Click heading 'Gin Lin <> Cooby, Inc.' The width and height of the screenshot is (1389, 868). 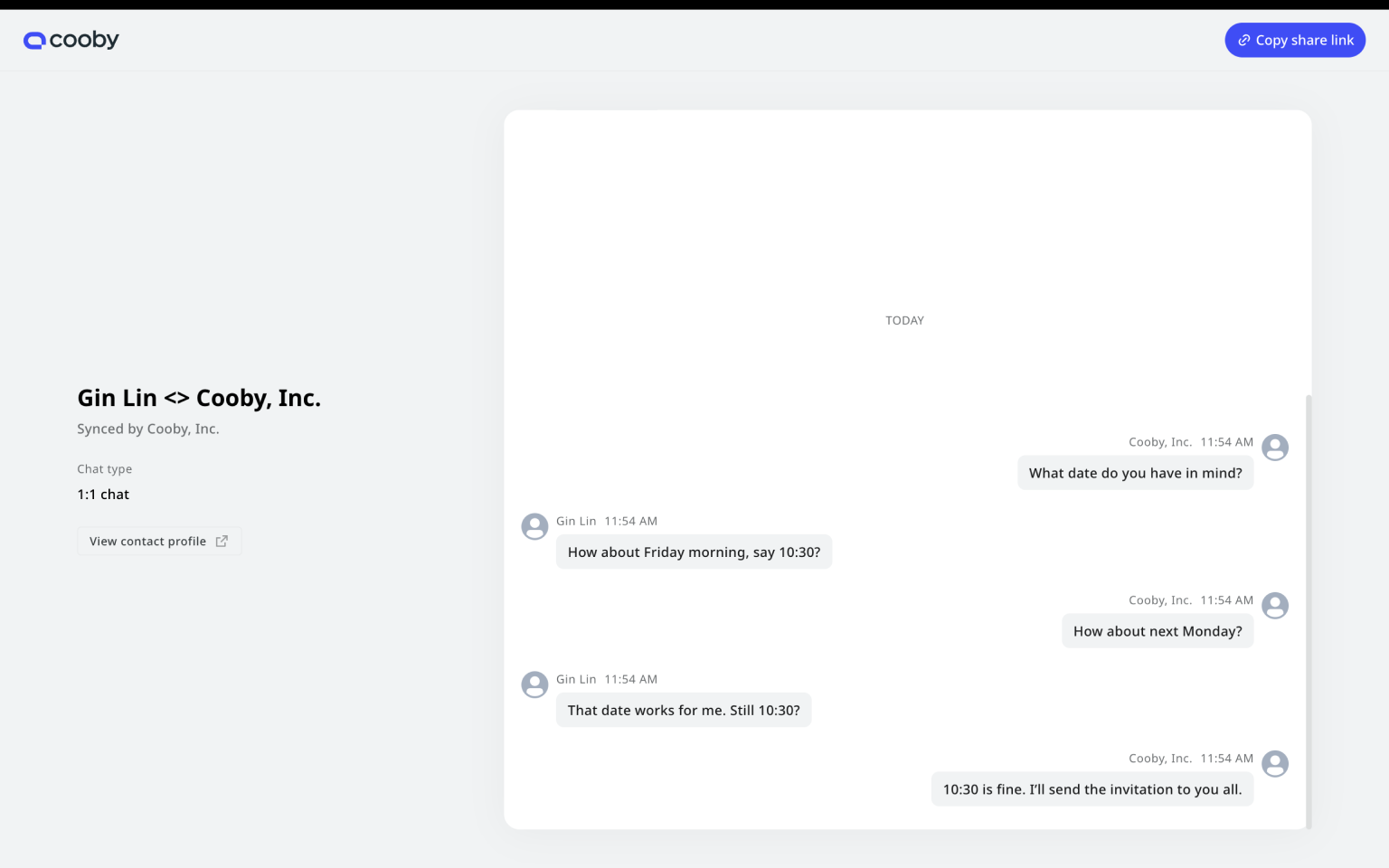[199, 398]
